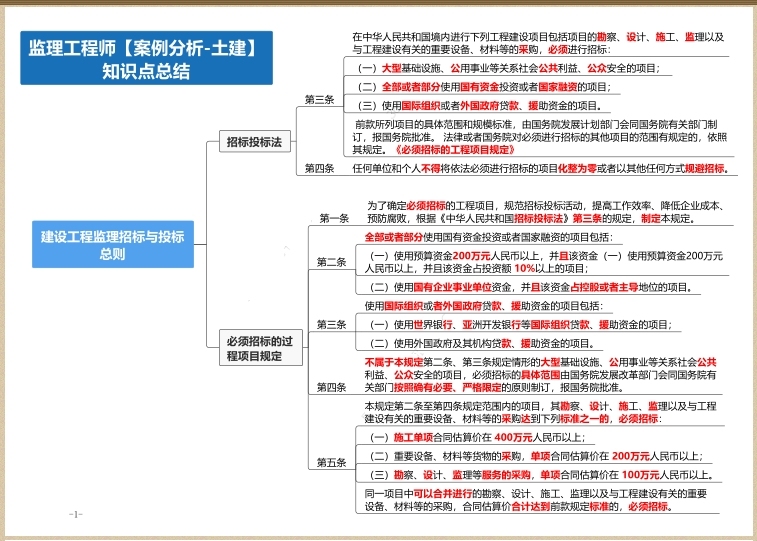
Task: Select the 招标投标法 branch node
Action: [x=254, y=142]
